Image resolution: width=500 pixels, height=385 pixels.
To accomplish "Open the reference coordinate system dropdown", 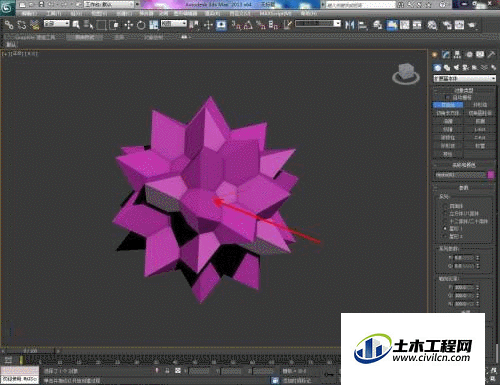I will coord(174,24).
